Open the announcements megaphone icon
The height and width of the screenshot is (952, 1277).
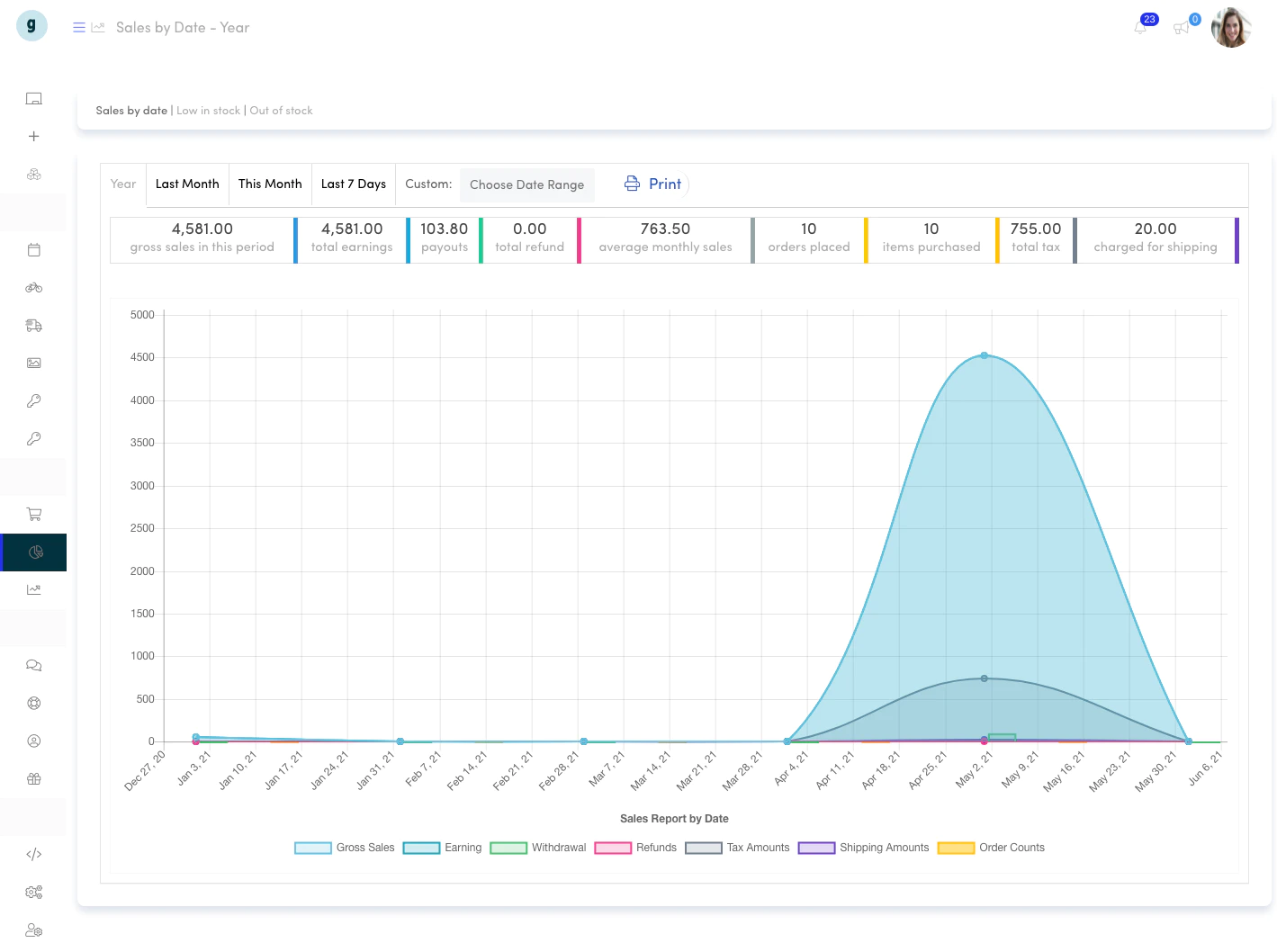click(1181, 28)
